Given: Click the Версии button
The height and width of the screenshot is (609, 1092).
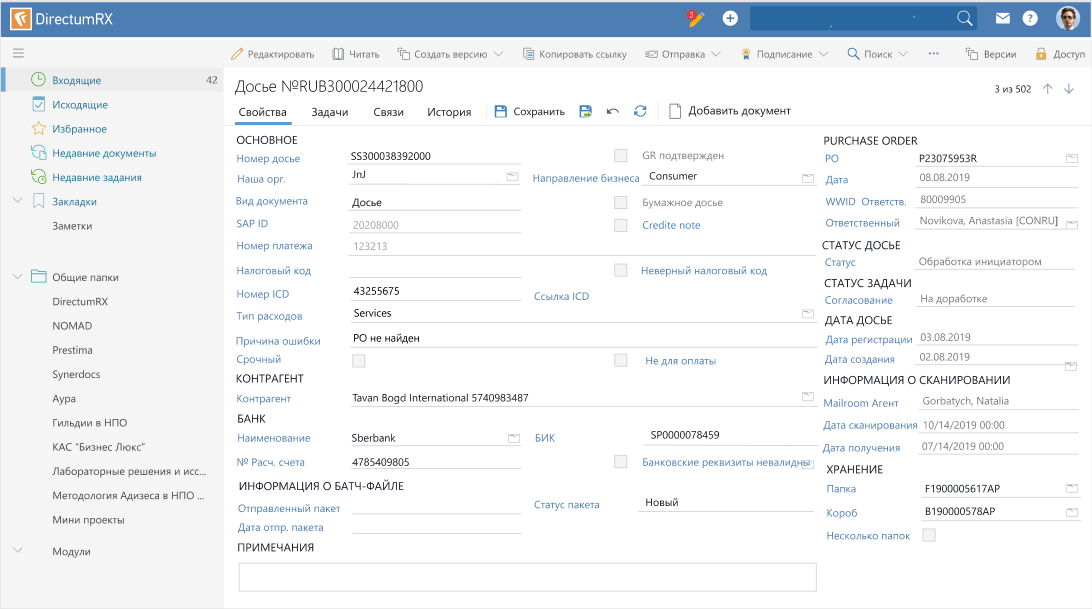Looking at the screenshot, I should click(991, 54).
